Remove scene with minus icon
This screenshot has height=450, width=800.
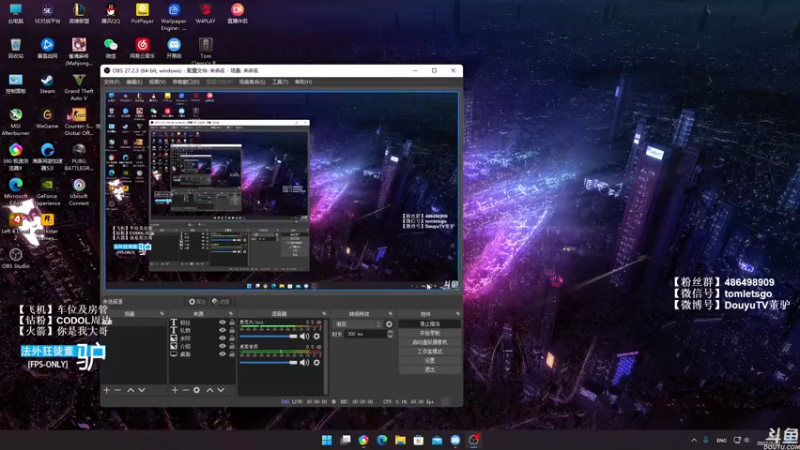(117, 390)
